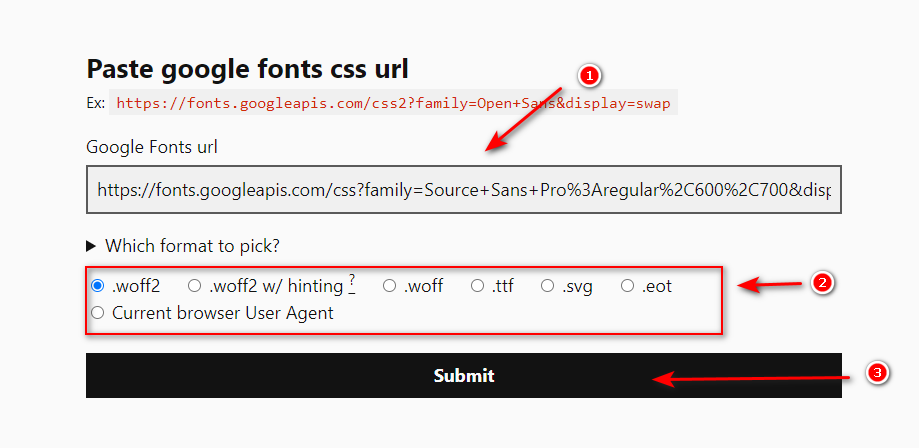Select the .svg format option
Image resolution: width=919 pixels, height=448 pixels.
pos(547,286)
